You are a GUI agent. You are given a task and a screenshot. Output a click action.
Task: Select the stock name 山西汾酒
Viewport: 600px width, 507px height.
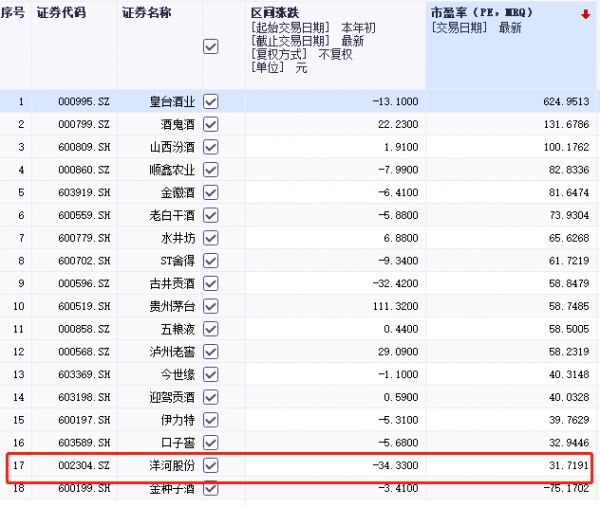[x=173, y=146]
